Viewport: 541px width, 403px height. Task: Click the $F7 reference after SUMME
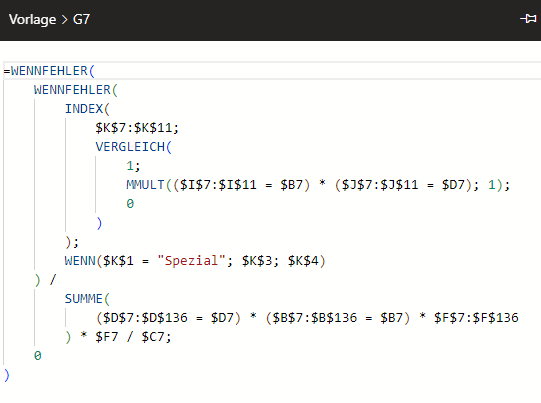(107, 337)
